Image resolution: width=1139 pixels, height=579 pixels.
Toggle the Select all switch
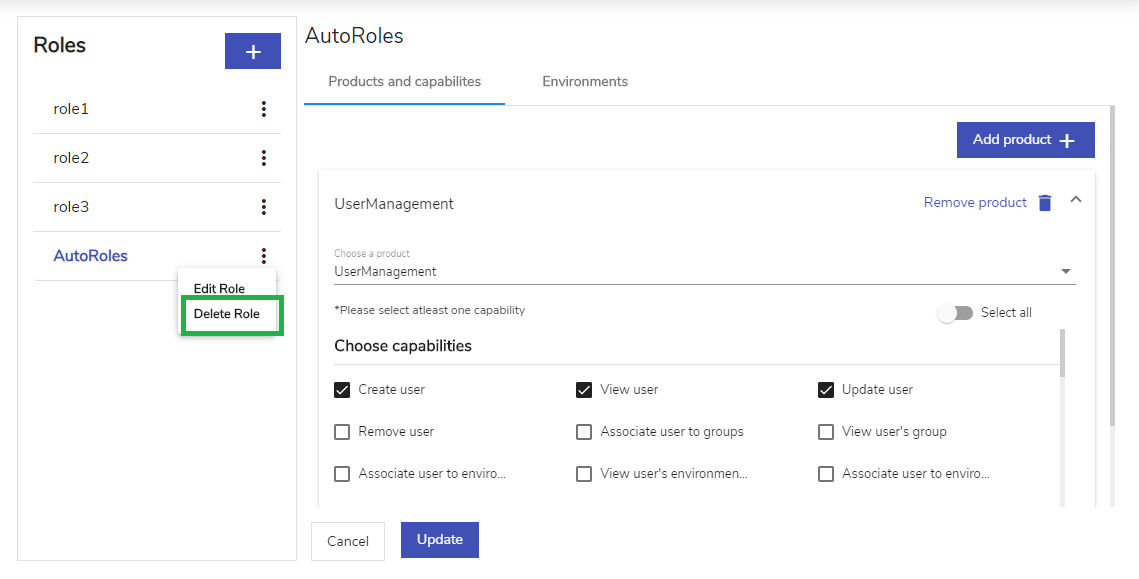[x=954, y=313]
